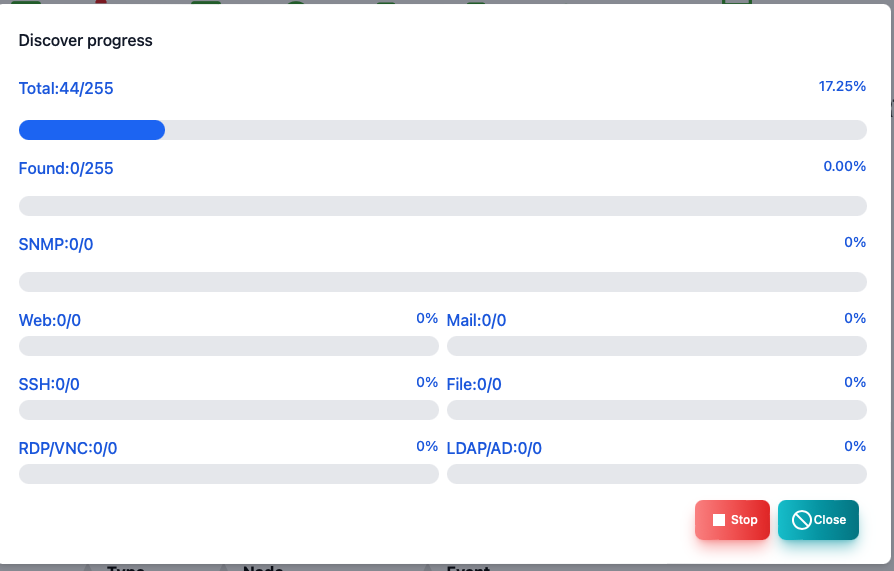Click the white square stop icon
The width and height of the screenshot is (894, 571).
pos(719,520)
